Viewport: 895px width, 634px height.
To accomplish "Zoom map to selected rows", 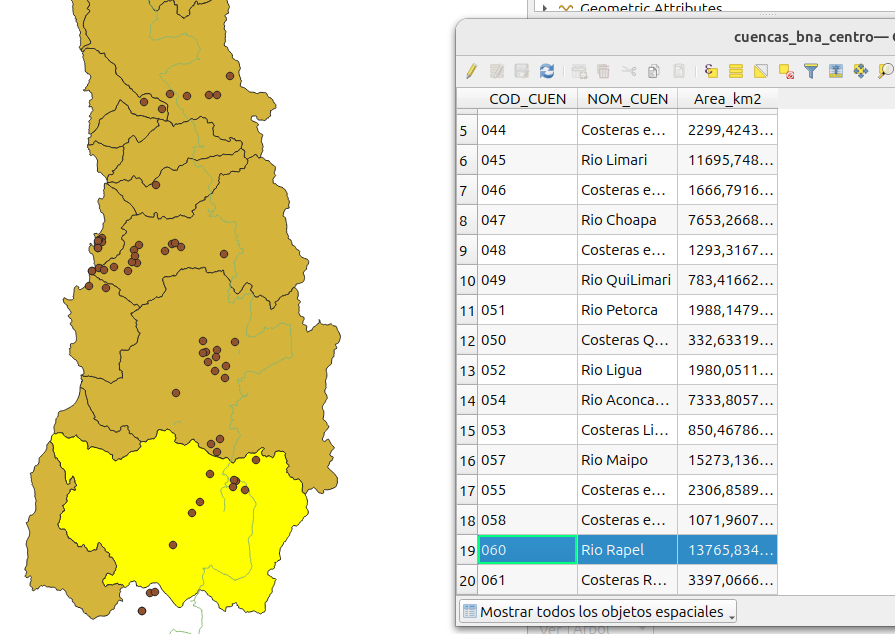I will click(885, 71).
